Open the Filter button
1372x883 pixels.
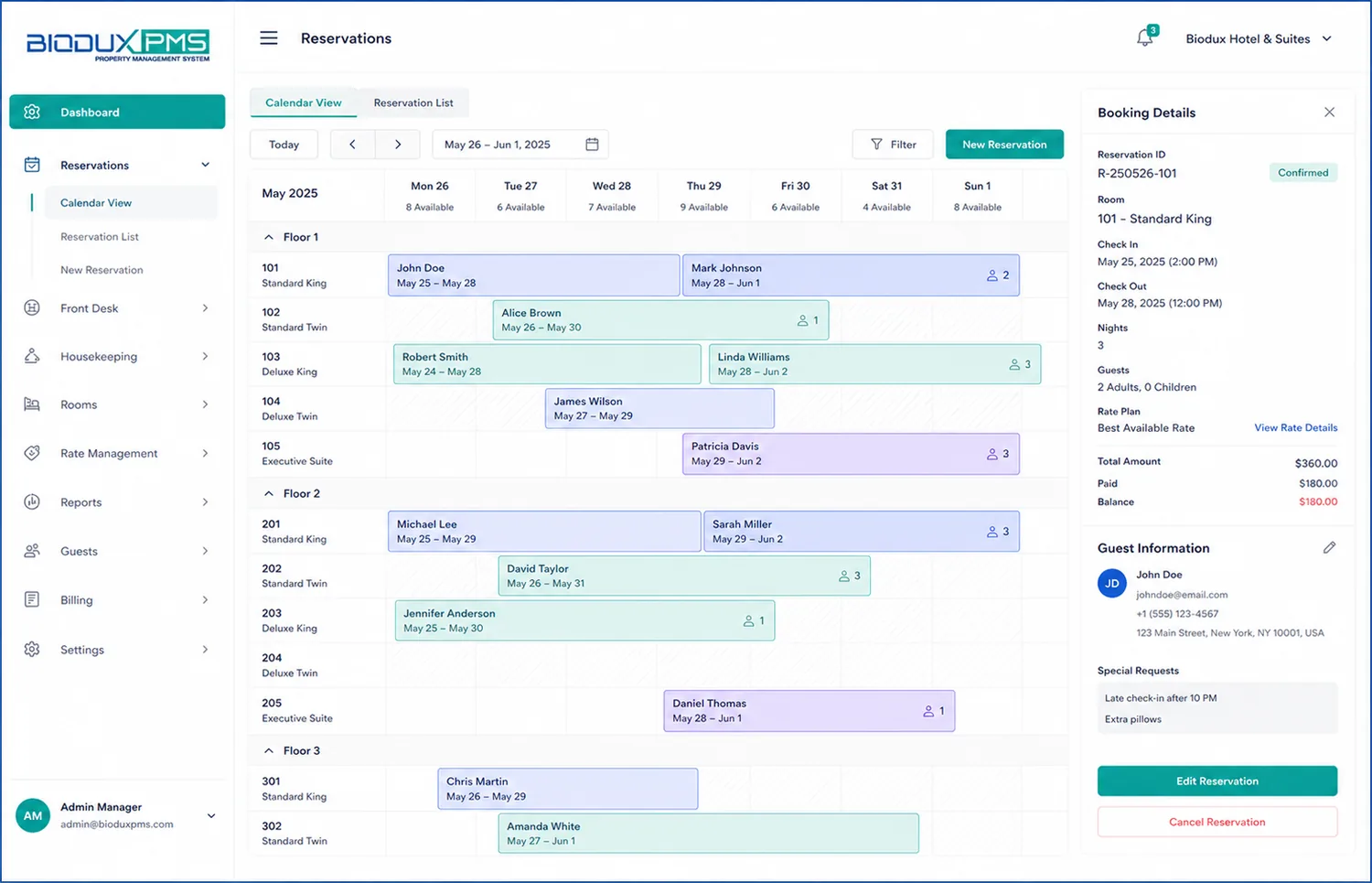[893, 145]
